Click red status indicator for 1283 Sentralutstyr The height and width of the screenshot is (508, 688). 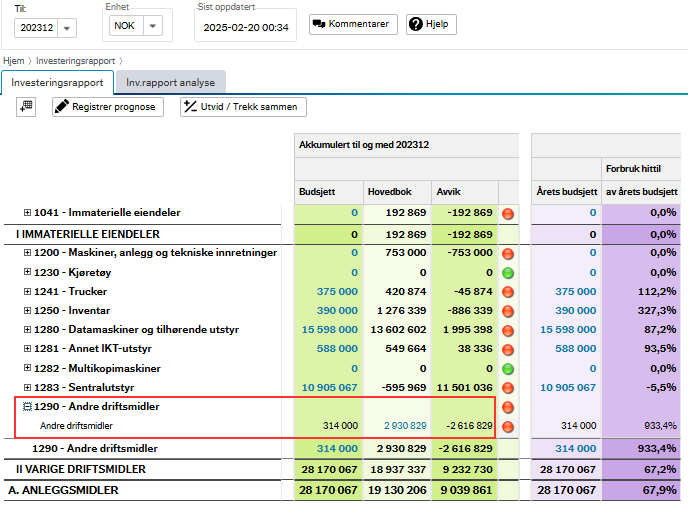pyautogui.click(x=508, y=388)
